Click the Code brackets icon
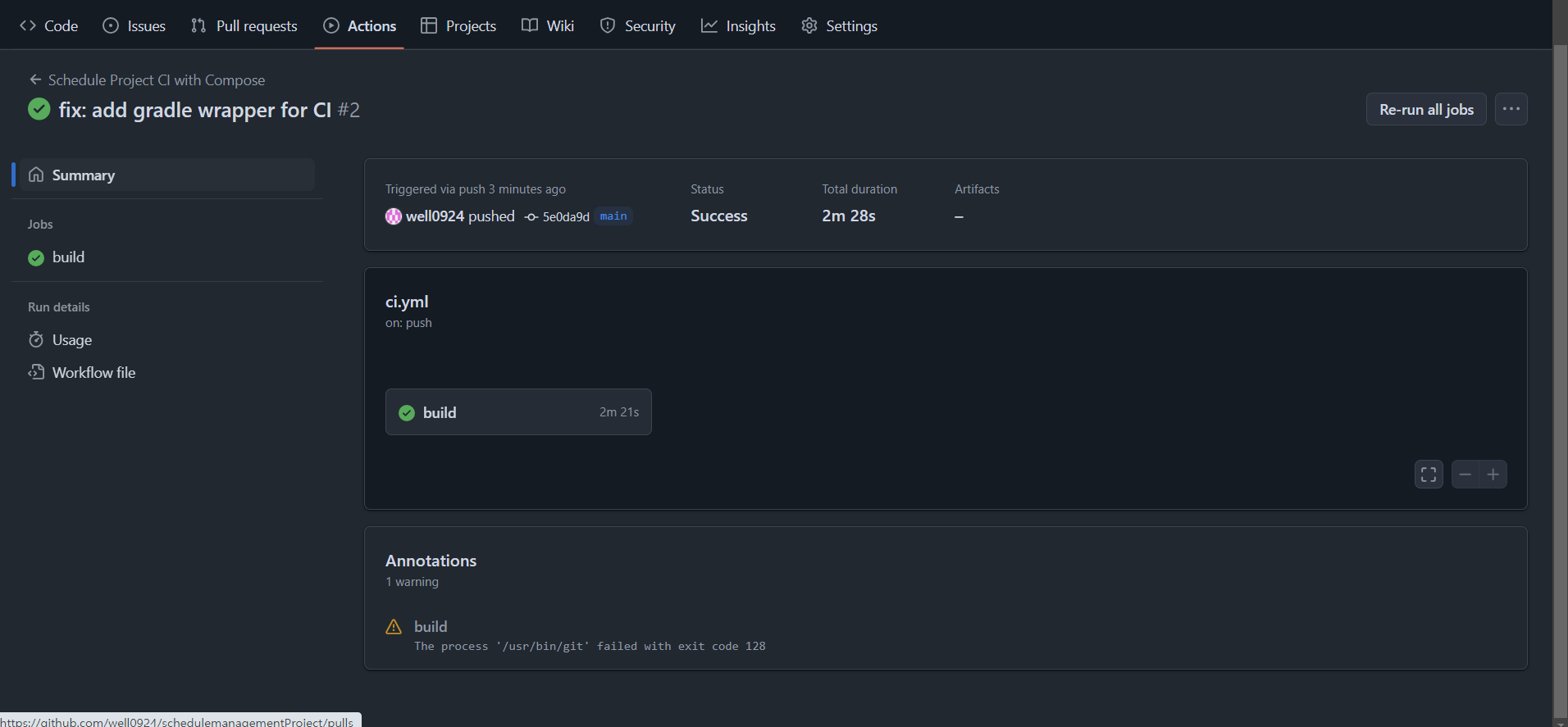The image size is (1568, 727). 28,25
